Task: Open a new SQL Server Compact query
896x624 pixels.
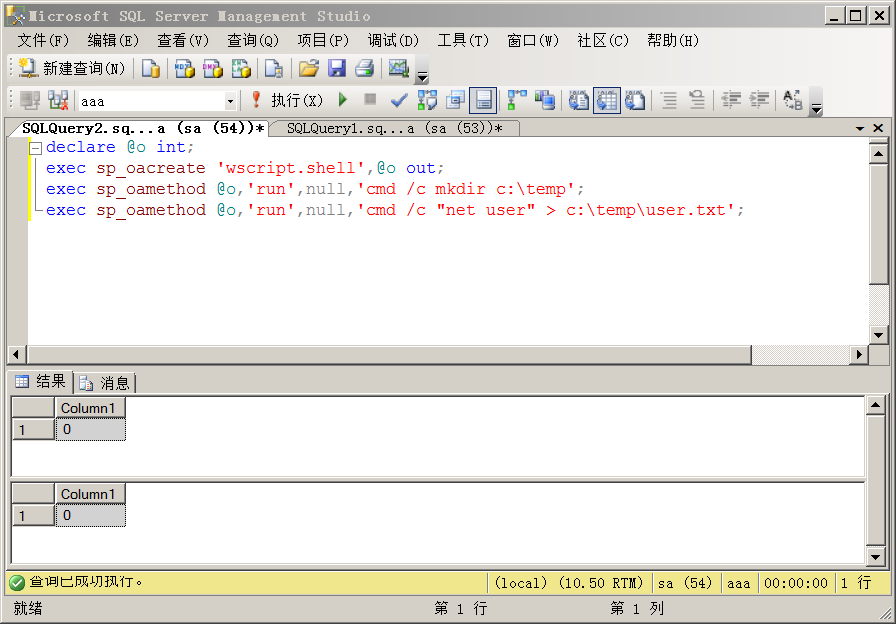Action: pyautogui.click(x=274, y=69)
